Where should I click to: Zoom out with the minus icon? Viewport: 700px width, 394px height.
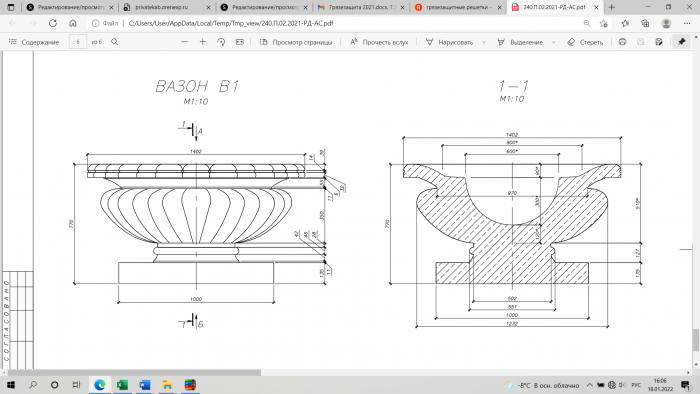(x=184, y=42)
